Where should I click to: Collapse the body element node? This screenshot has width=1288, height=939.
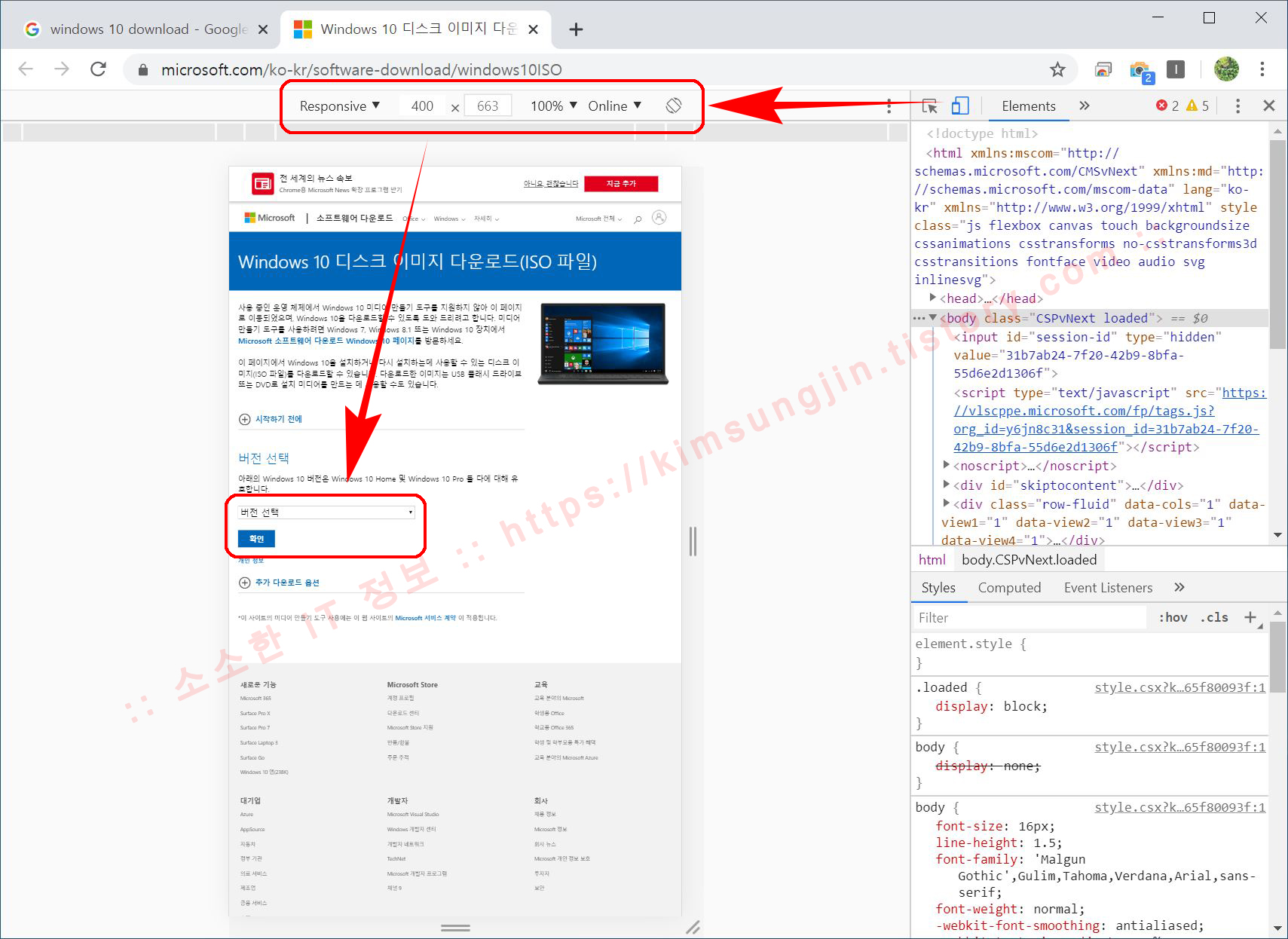click(933, 318)
